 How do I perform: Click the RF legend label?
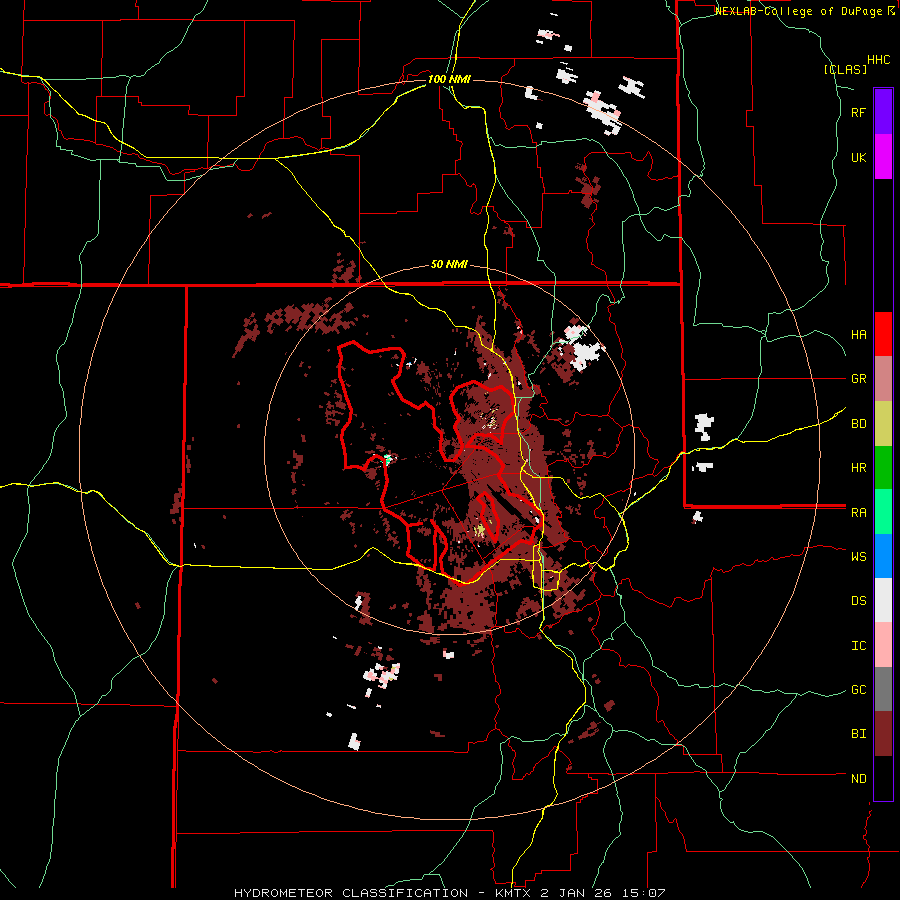click(858, 113)
